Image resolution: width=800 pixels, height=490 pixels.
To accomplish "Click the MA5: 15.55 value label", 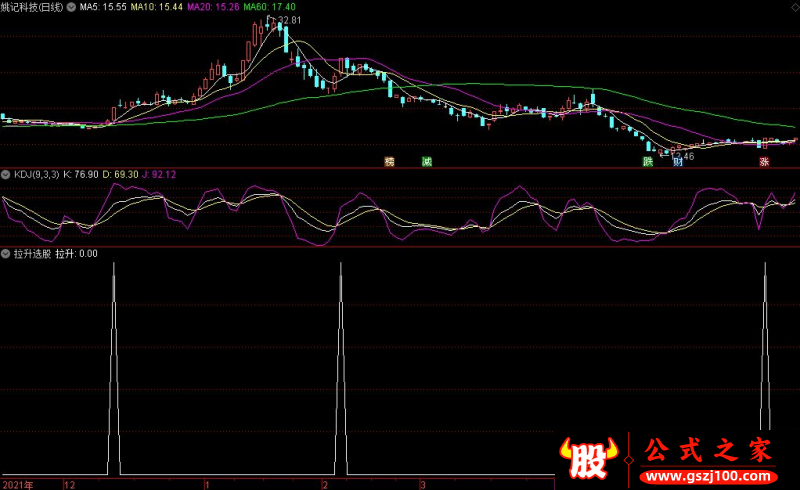I will [x=103, y=7].
